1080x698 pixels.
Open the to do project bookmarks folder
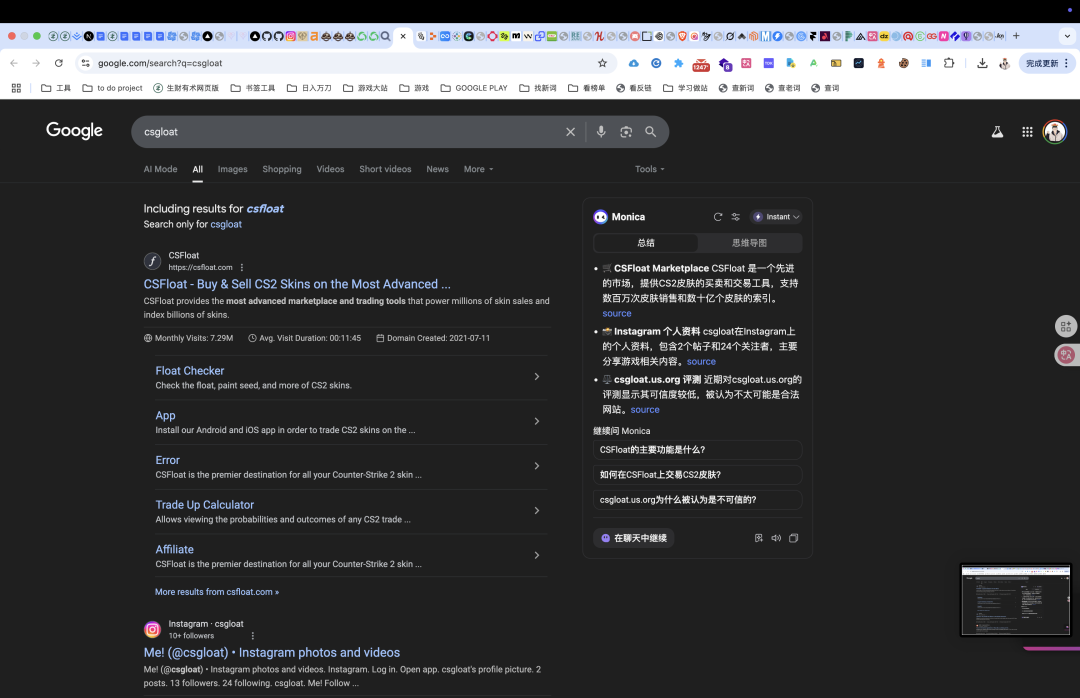[x=112, y=88]
